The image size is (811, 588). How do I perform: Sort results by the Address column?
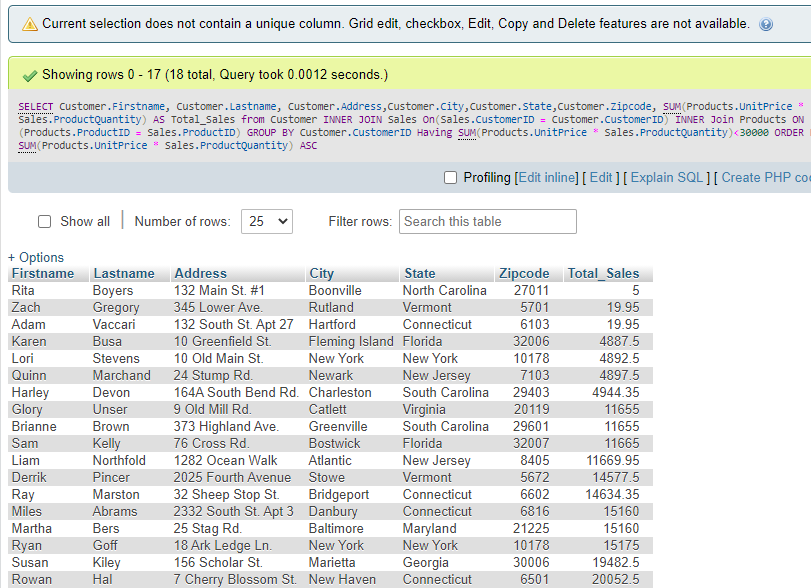[x=200, y=273]
